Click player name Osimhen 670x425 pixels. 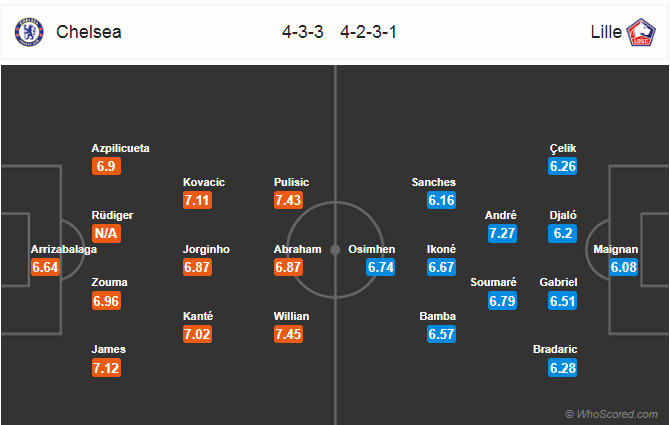pyautogui.click(x=371, y=249)
